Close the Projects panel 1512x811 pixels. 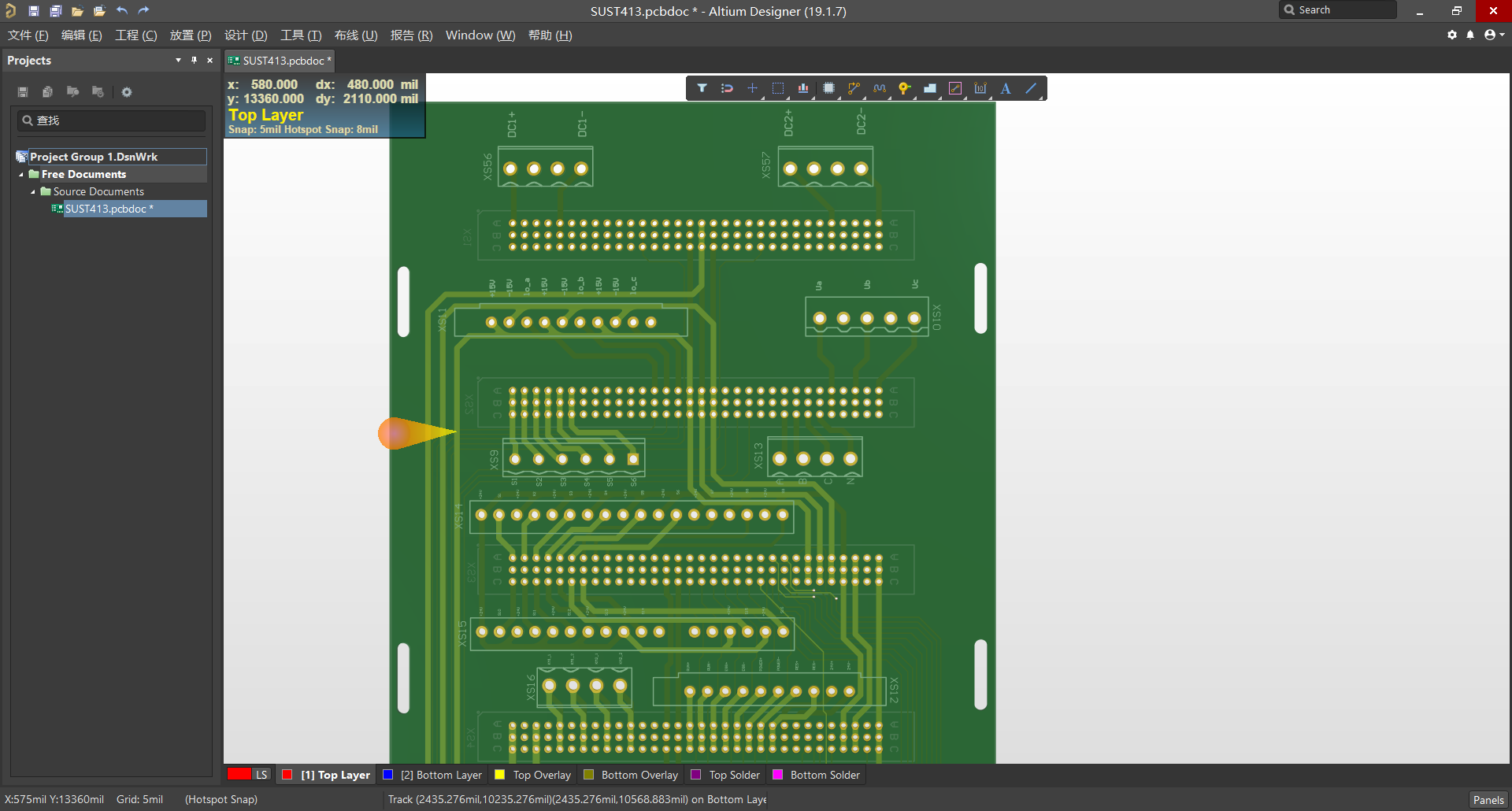[x=209, y=60]
